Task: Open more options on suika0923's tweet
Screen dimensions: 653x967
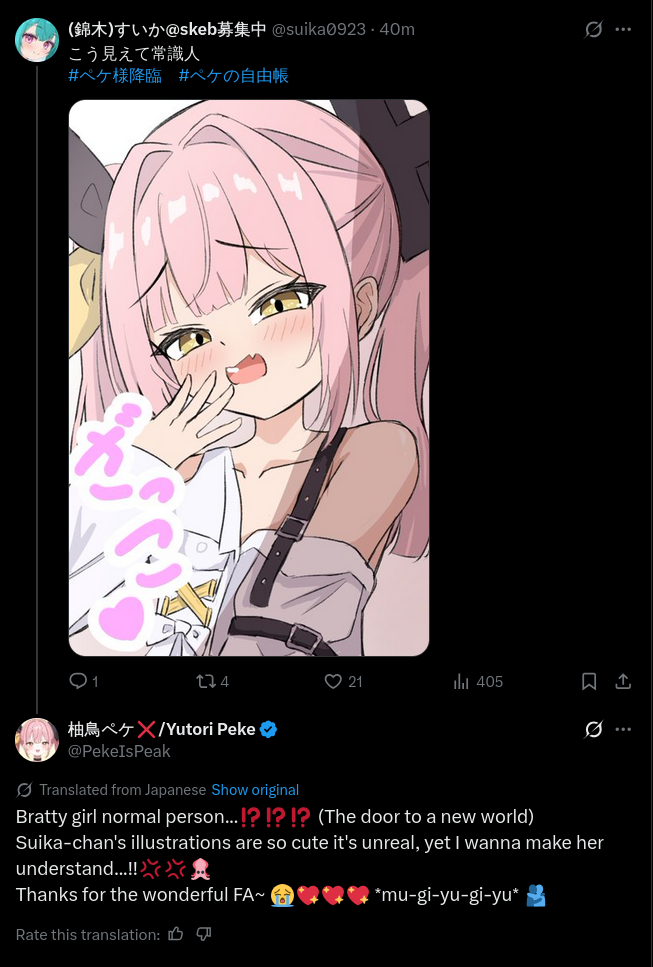Action: click(623, 29)
